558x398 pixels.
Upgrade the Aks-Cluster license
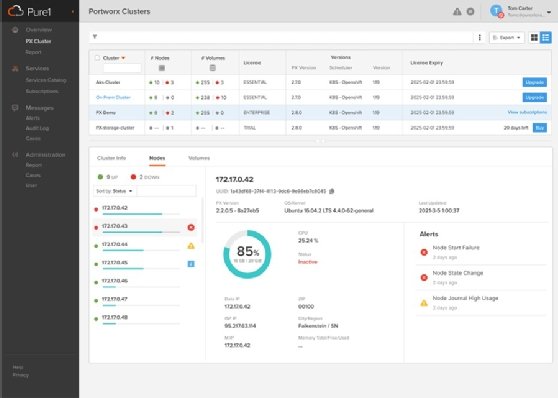(535, 82)
